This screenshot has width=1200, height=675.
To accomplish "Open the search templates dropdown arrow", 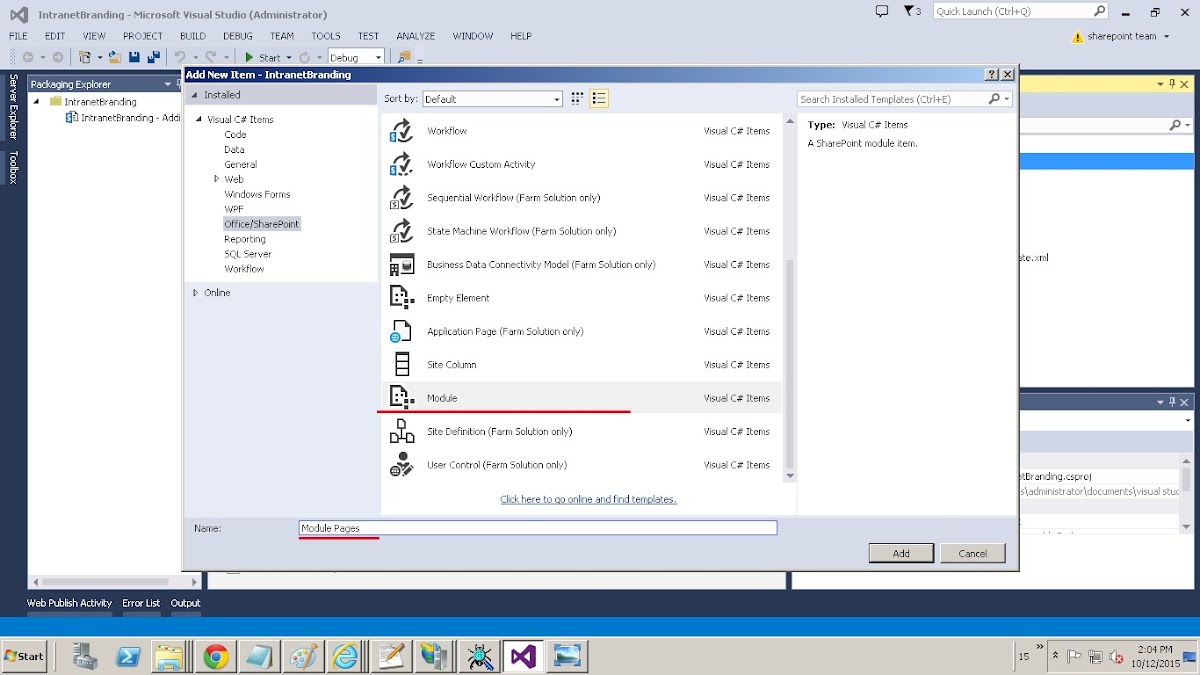I will coord(1005,99).
